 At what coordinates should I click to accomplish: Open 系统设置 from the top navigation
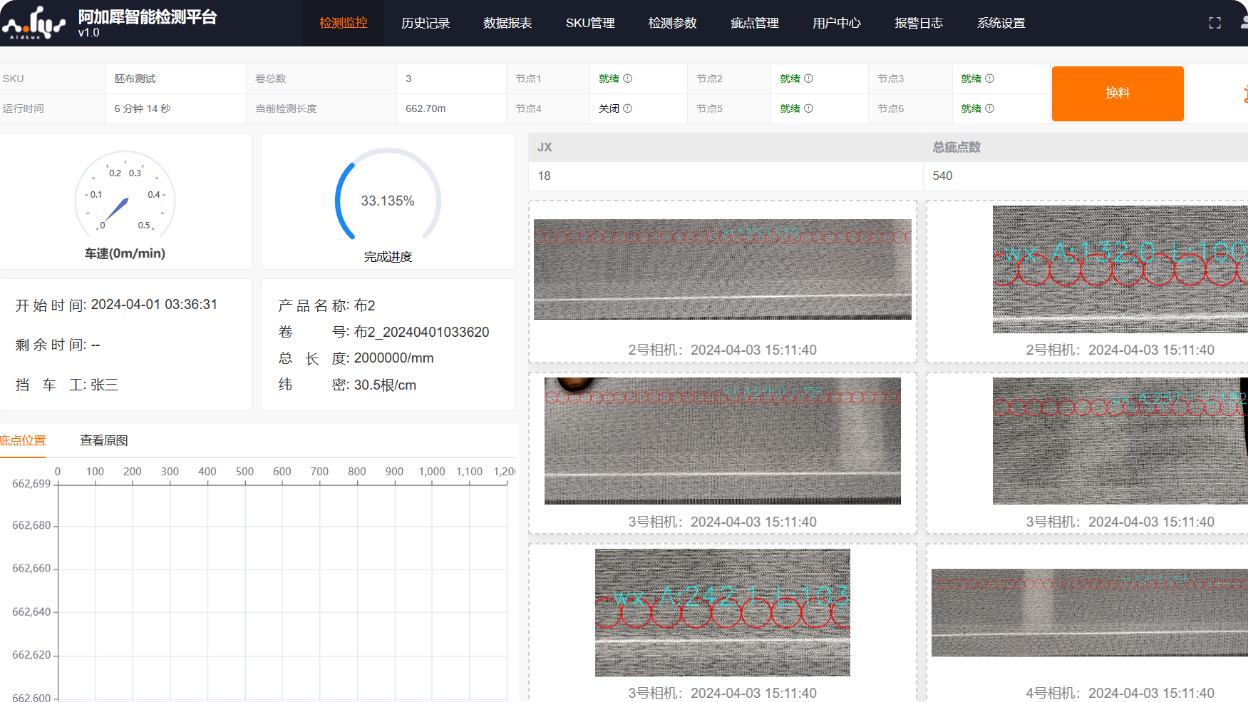pos(1001,23)
